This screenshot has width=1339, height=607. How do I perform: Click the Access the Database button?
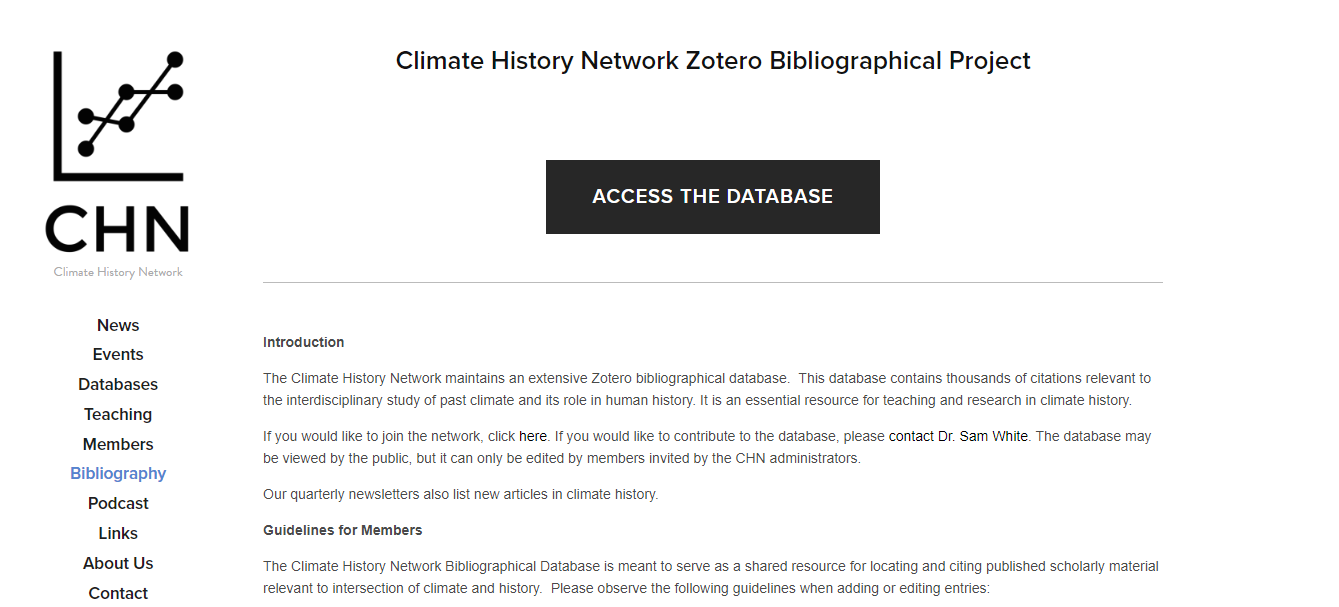point(713,197)
